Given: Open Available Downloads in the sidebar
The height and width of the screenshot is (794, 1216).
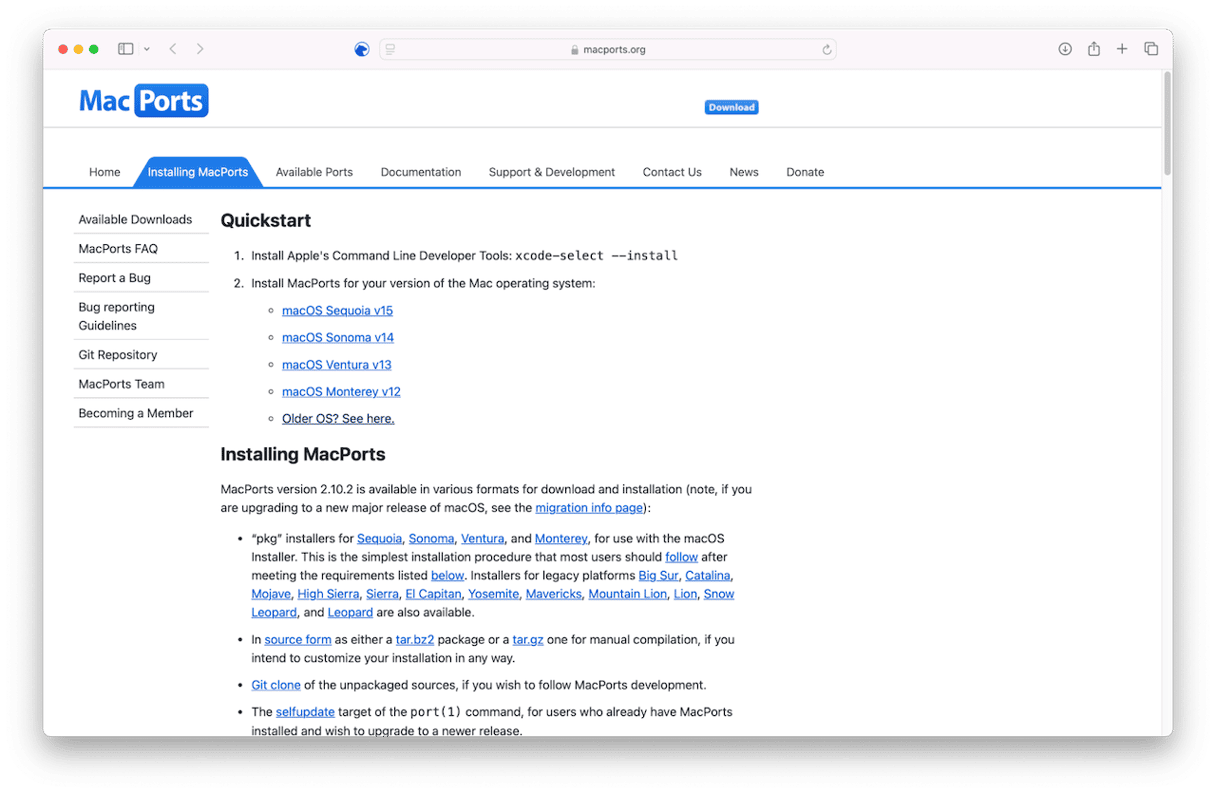Looking at the screenshot, I should click(x=135, y=219).
